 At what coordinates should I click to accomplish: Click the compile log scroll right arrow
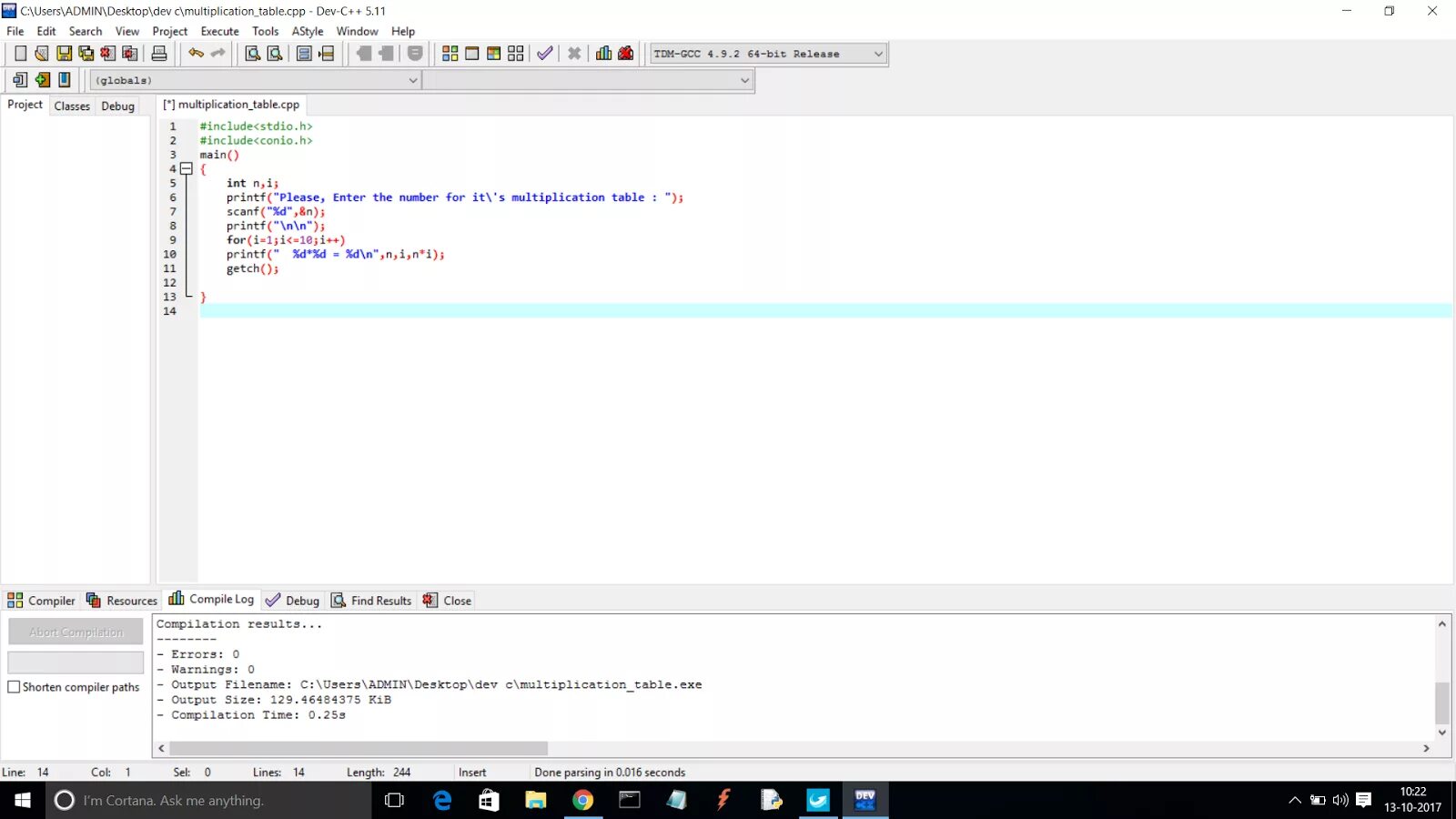click(1426, 748)
